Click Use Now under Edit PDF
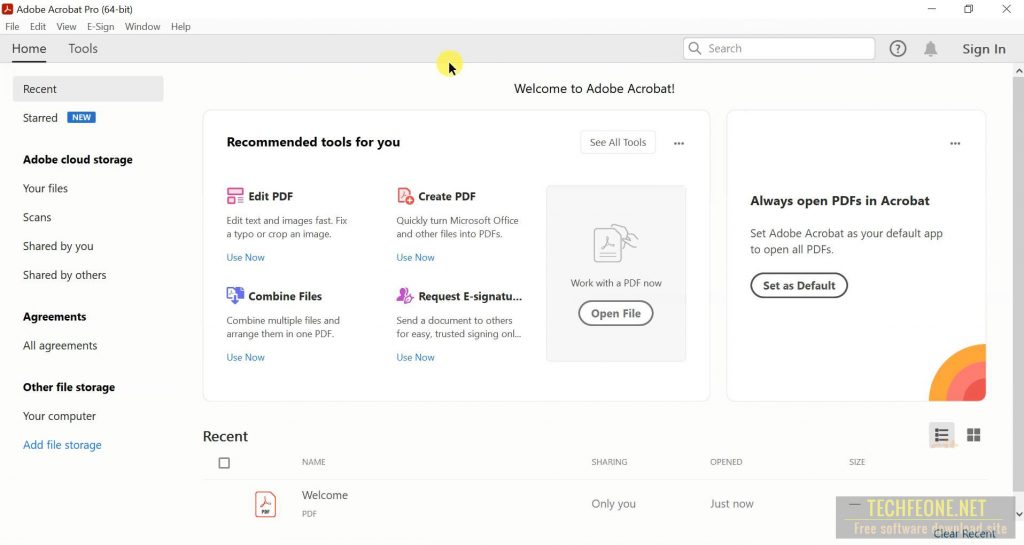The width and height of the screenshot is (1024, 545). point(246,257)
